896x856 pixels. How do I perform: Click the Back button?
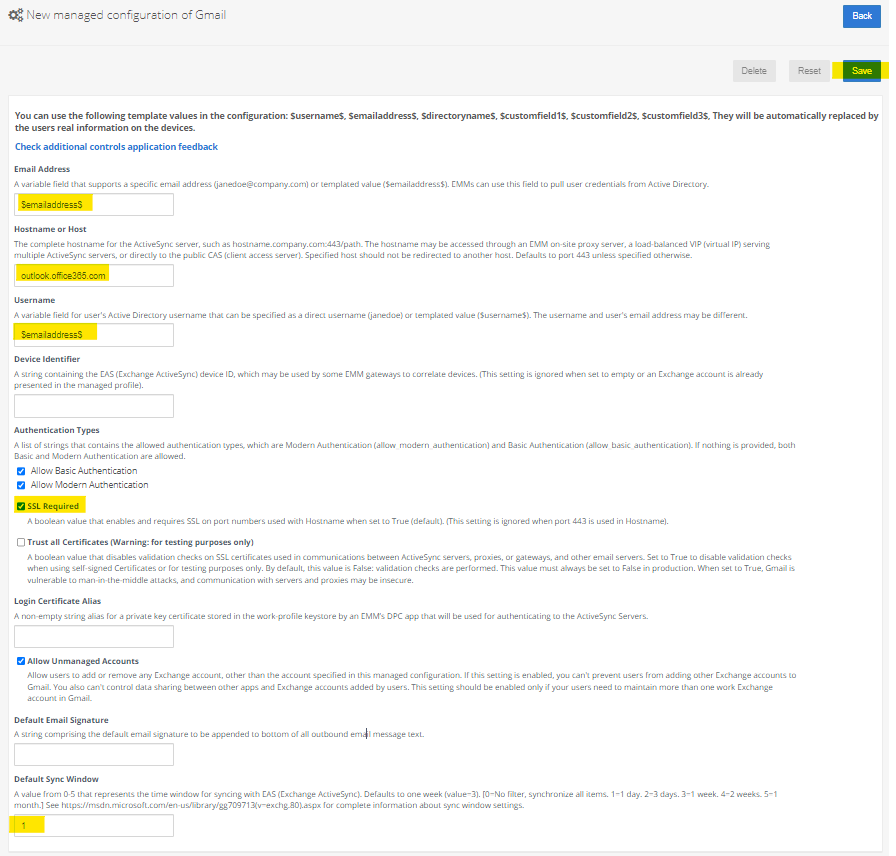pyautogui.click(x=861, y=16)
